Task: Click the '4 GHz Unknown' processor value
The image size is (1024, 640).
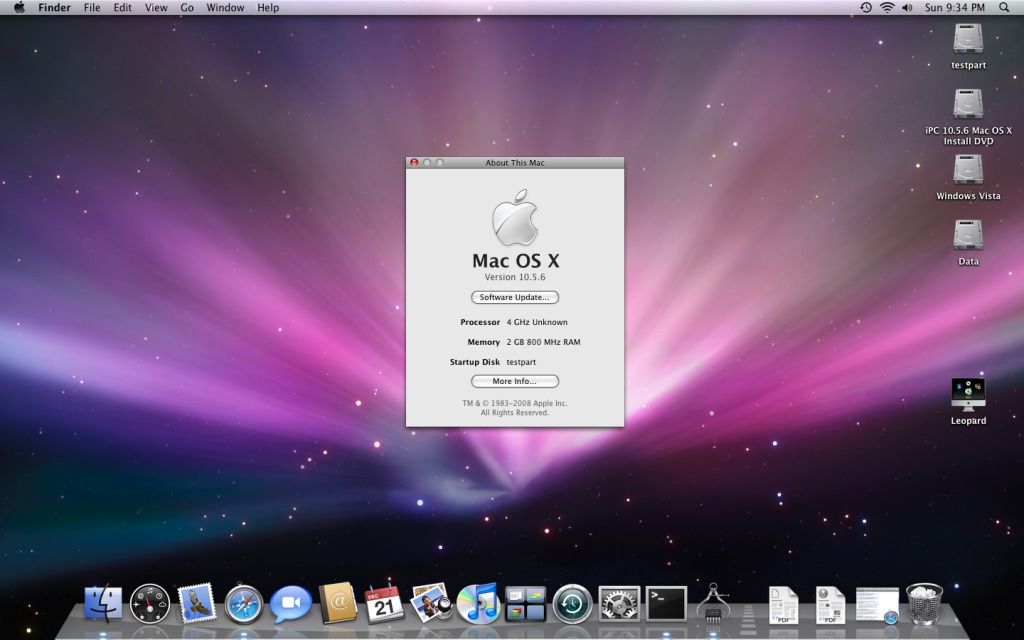Action: (537, 322)
